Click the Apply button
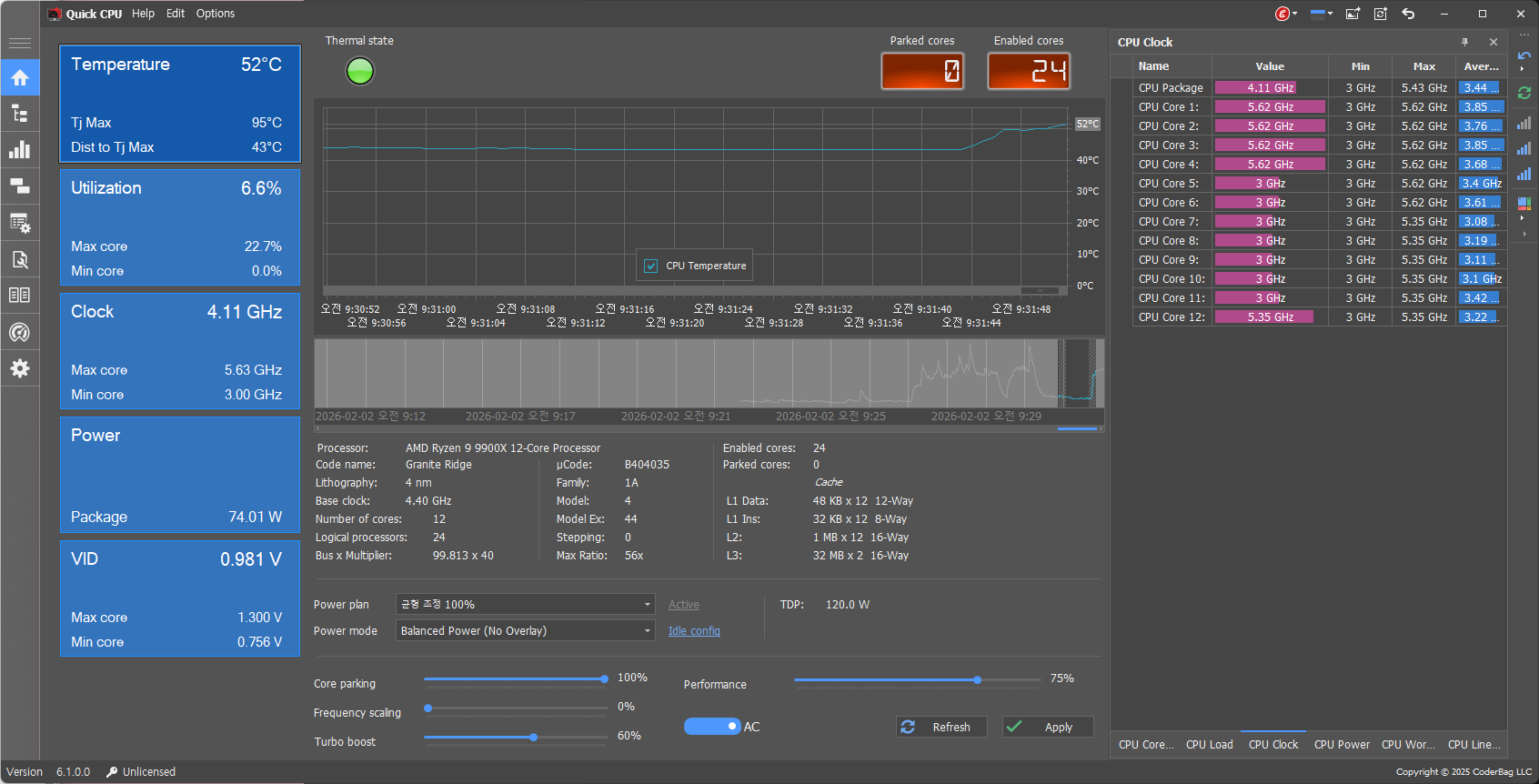This screenshot has height=784, width=1539. coord(1048,727)
